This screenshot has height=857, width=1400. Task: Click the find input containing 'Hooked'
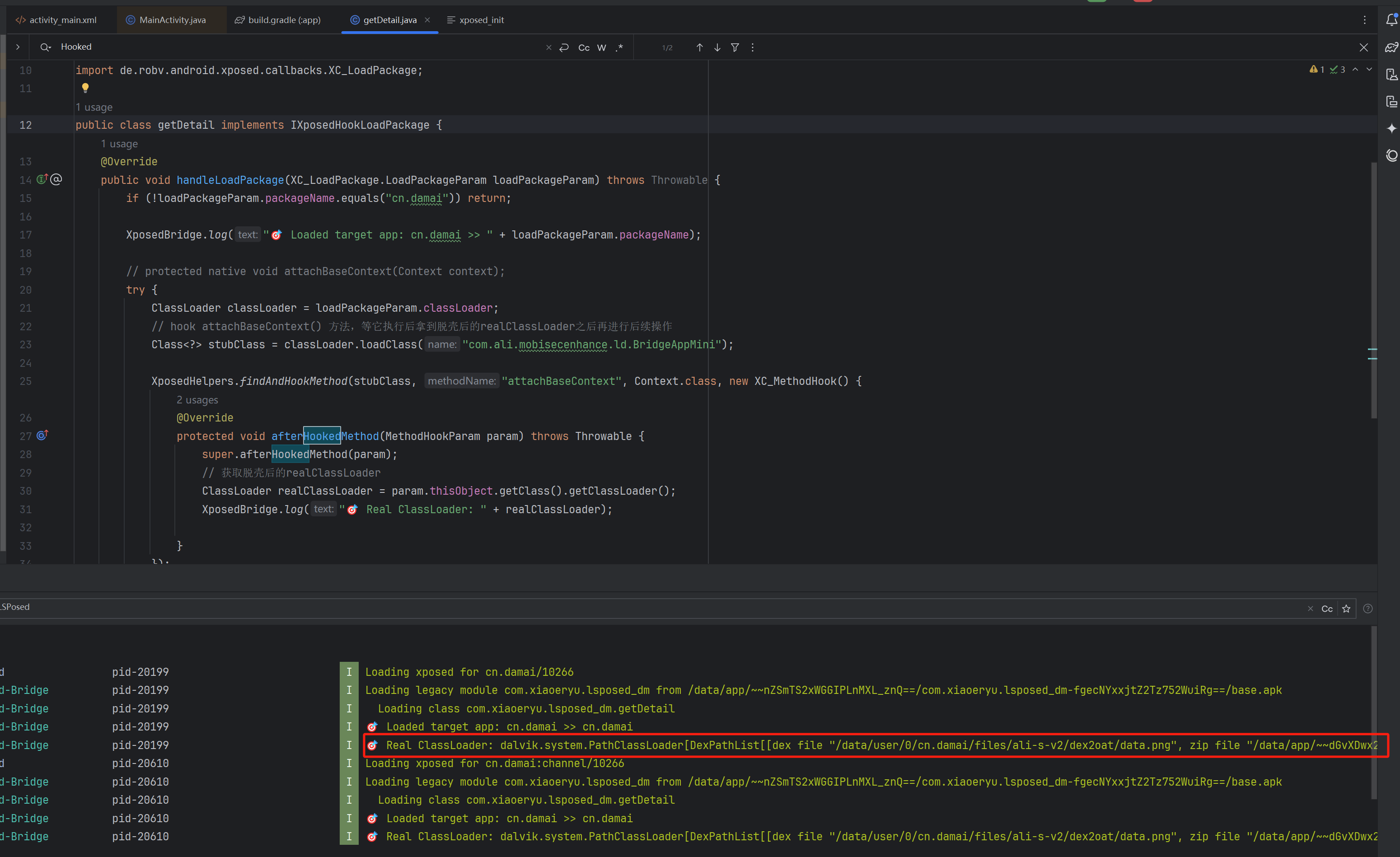[295, 47]
